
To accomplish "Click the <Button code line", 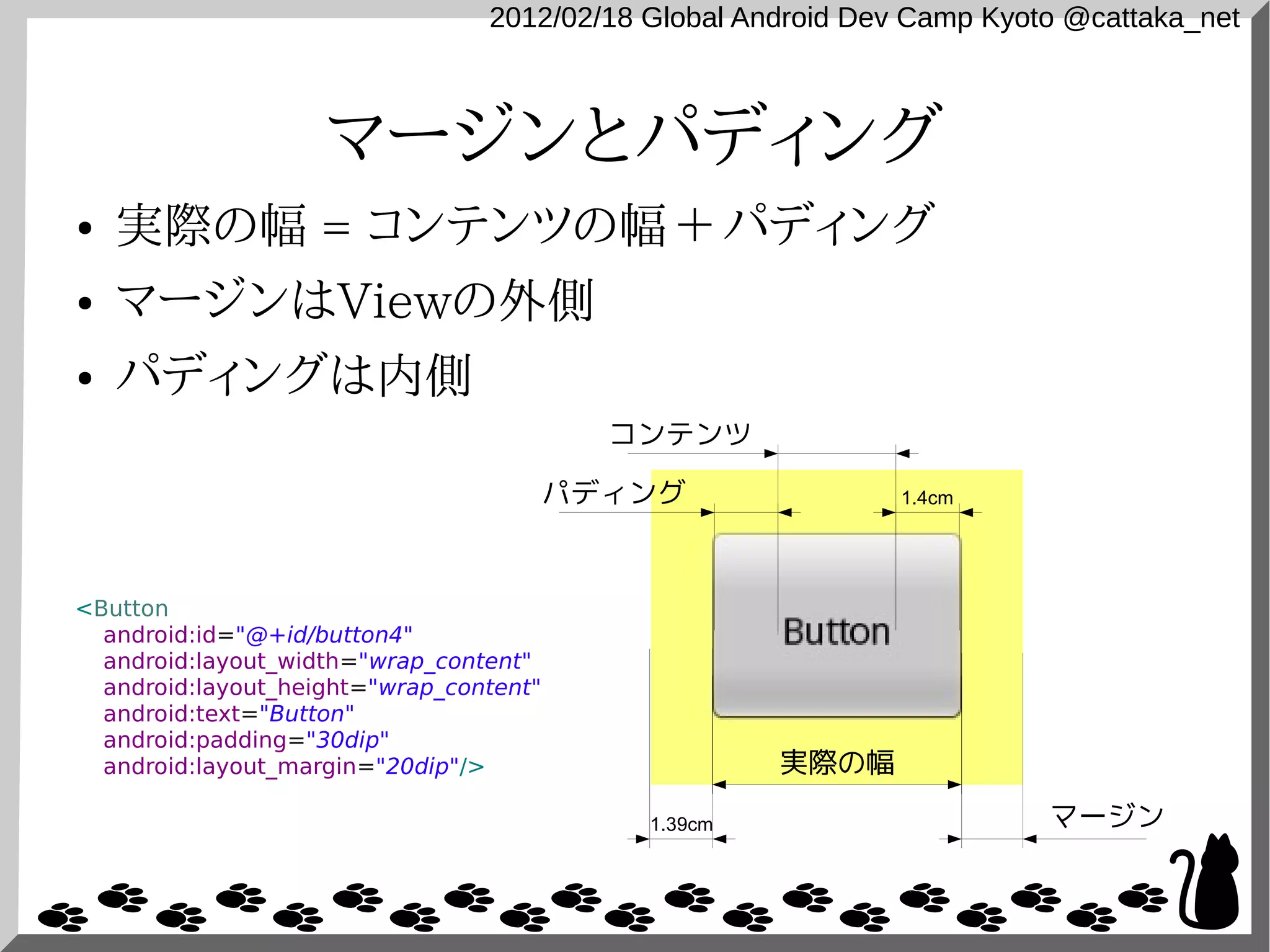I will point(122,608).
